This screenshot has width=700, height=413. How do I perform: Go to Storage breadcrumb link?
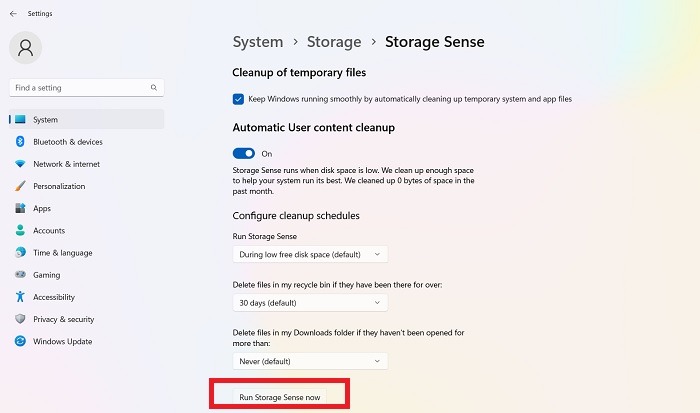[334, 42]
